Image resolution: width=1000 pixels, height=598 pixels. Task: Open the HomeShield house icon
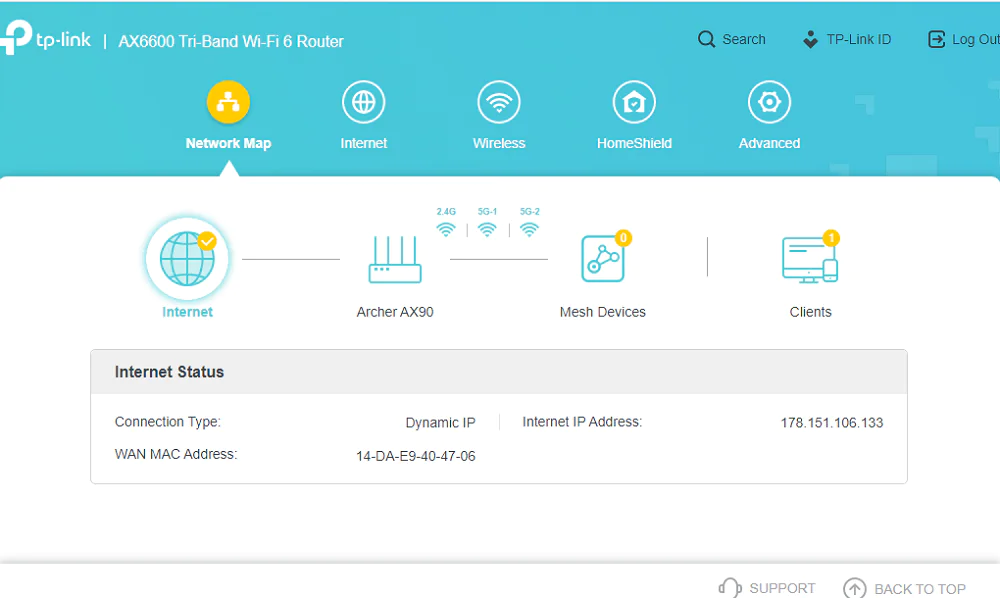coord(634,102)
